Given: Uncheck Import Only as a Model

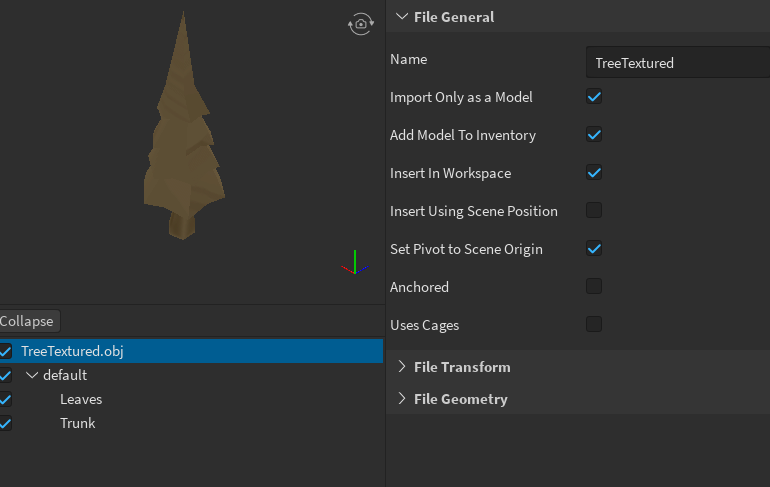Looking at the screenshot, I should pyautogui.click(x=594, y=97).
